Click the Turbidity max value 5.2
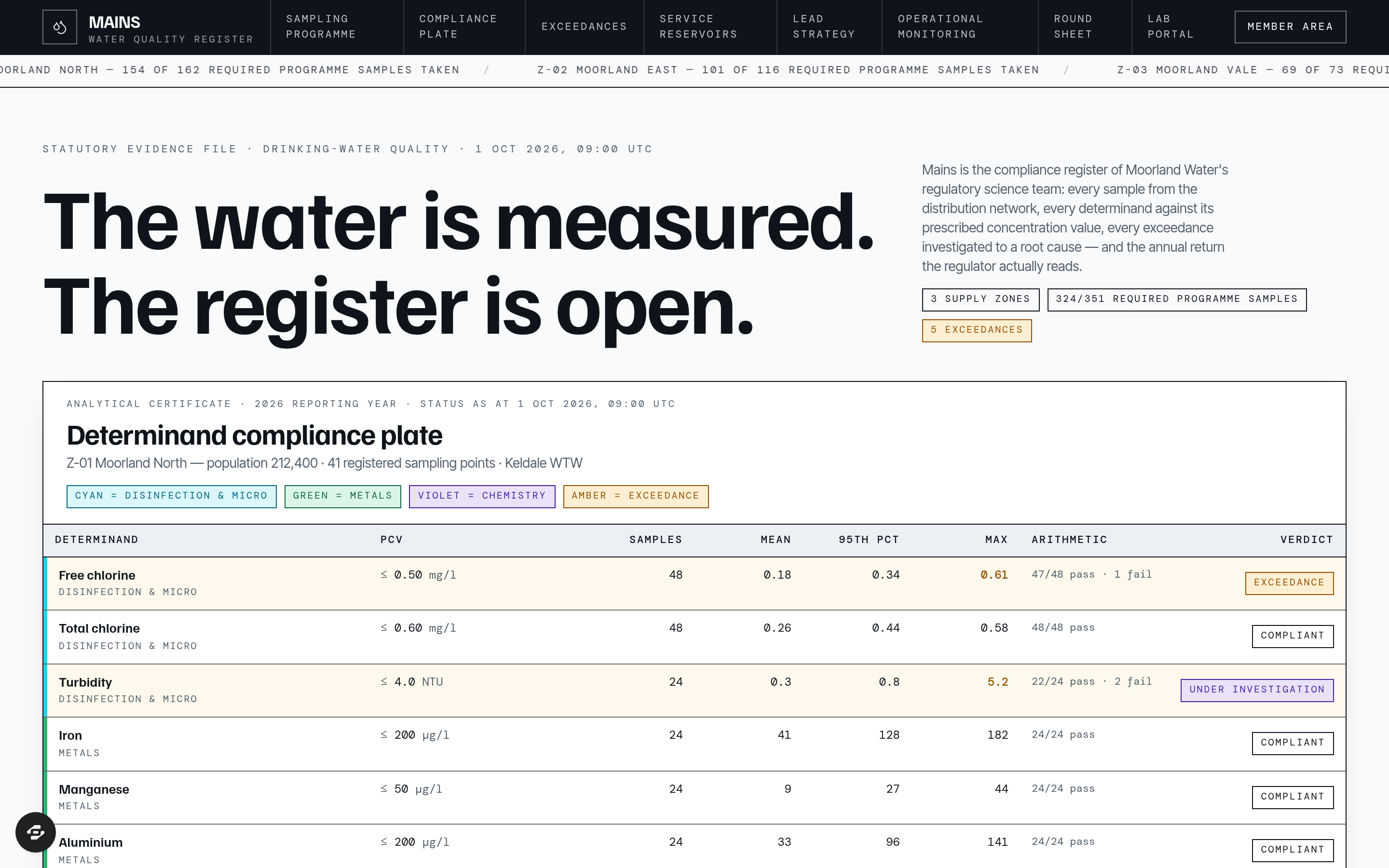This screenshot has width=1389, height=868. [997, 682]
